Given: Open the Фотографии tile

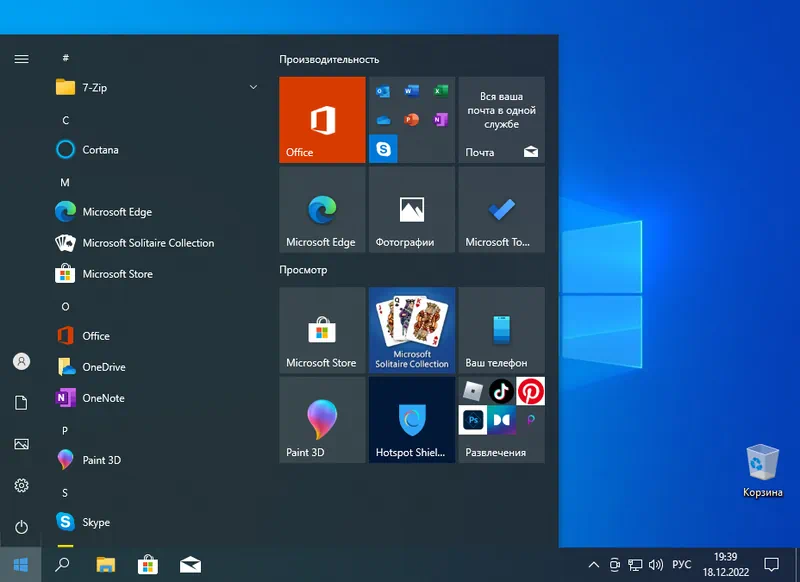Looking at the screenshot, I should point(412,210).
